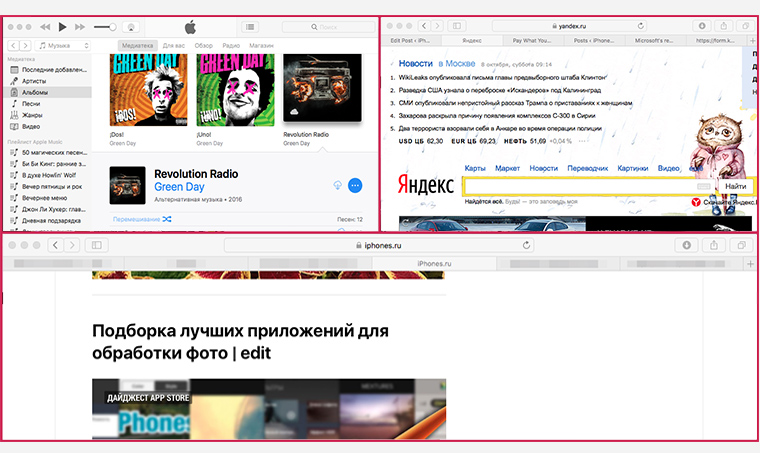Open Яндекс Картинки link
The image size is (760, 453).
coord(633,168)
